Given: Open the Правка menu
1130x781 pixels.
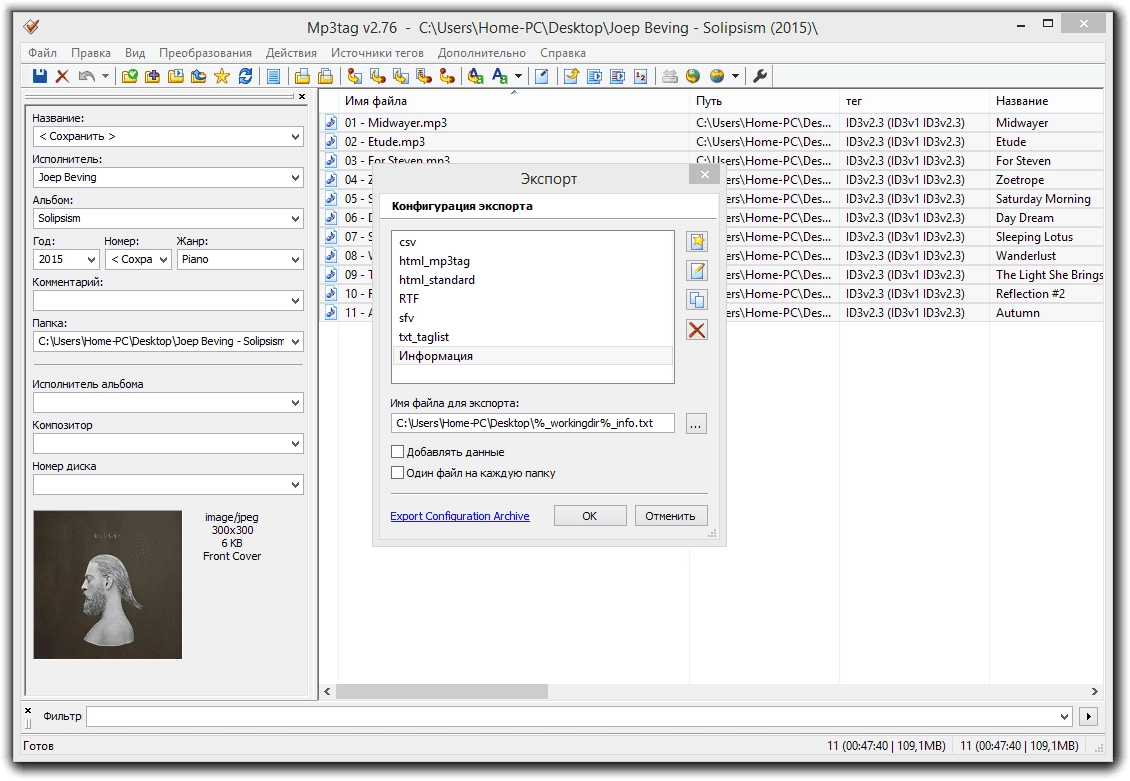Looking at the screenshot, I should (91, 53).
